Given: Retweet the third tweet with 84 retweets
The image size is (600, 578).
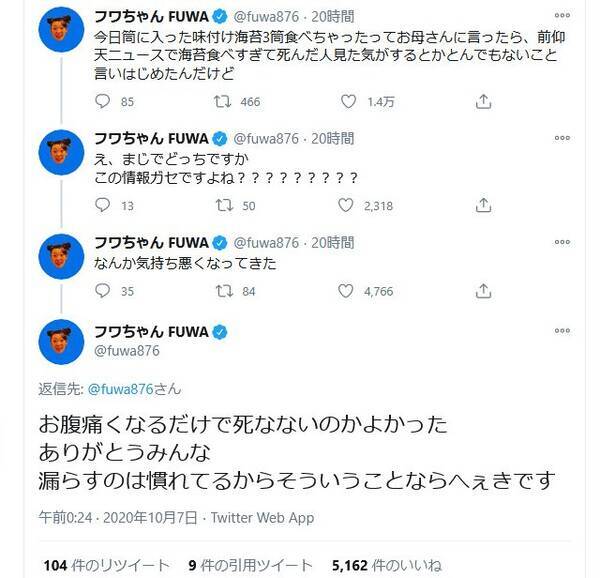Looking at the screenshot, I should pyautogui.click(x=223, y=291).
